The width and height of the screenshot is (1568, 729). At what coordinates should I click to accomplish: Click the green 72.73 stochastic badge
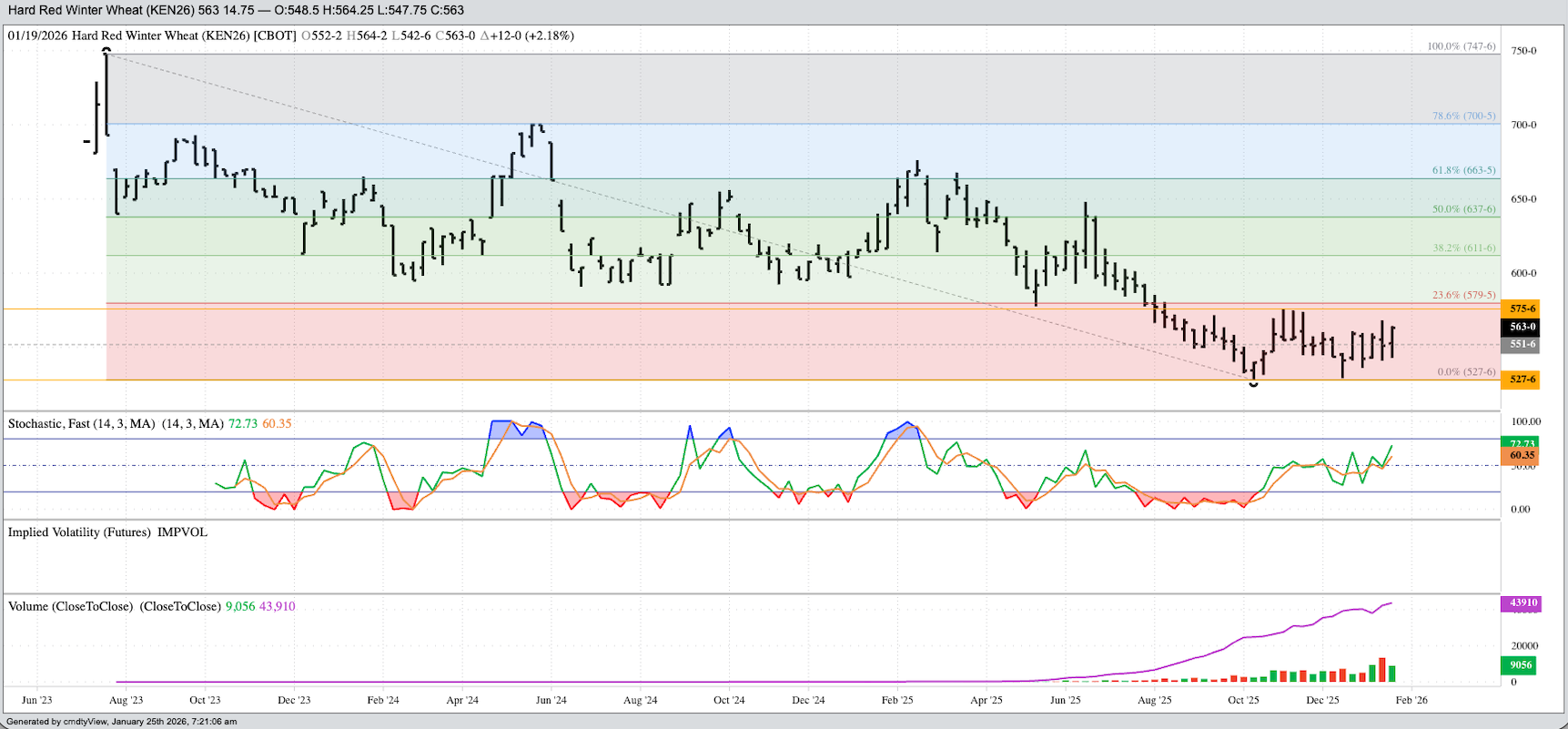click(x=1521, y=442)
